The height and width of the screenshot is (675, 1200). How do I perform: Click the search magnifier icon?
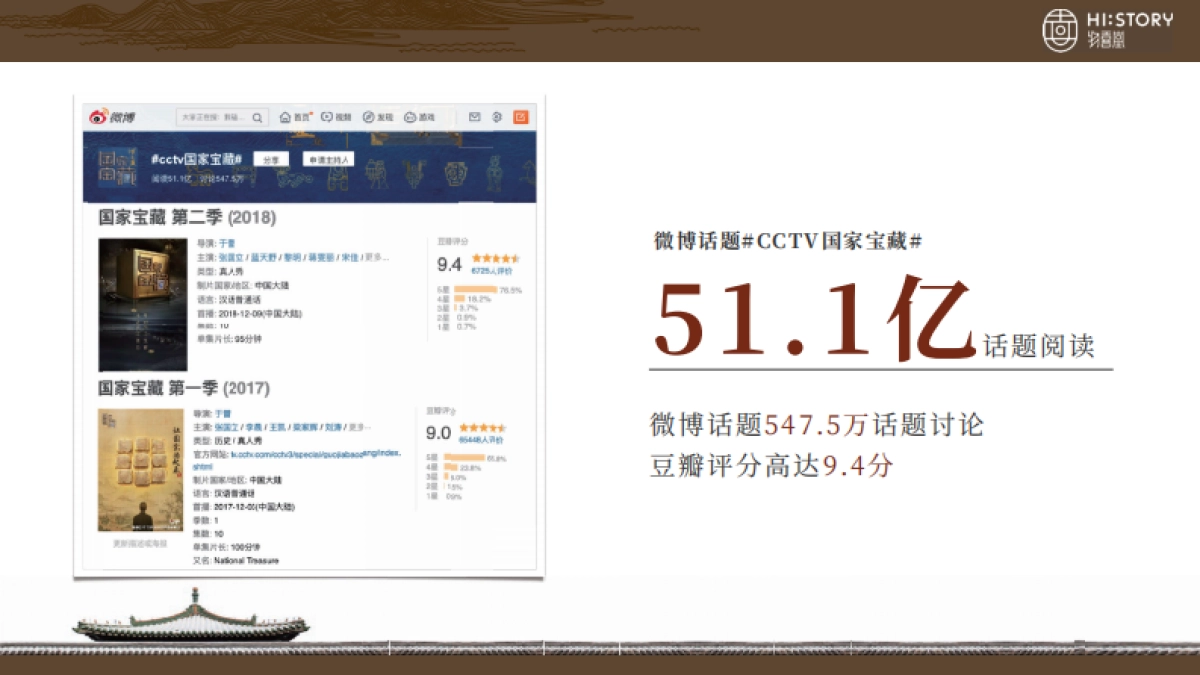257,118
